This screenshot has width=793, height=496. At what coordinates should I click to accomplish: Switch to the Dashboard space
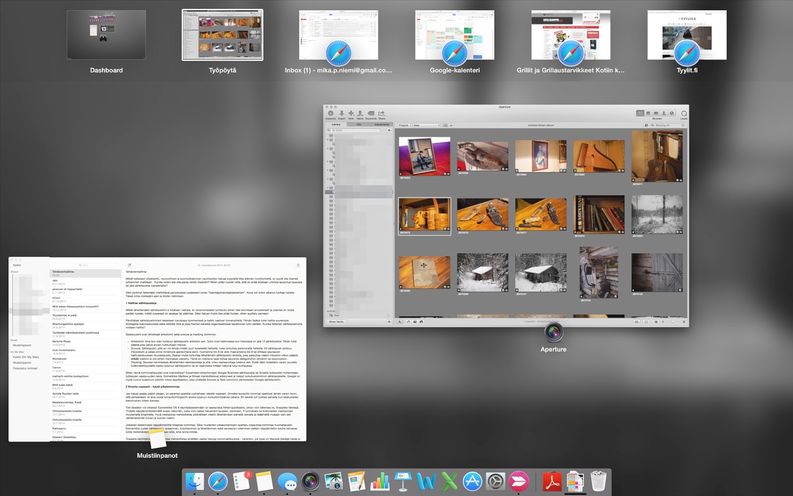click(106, 34)
